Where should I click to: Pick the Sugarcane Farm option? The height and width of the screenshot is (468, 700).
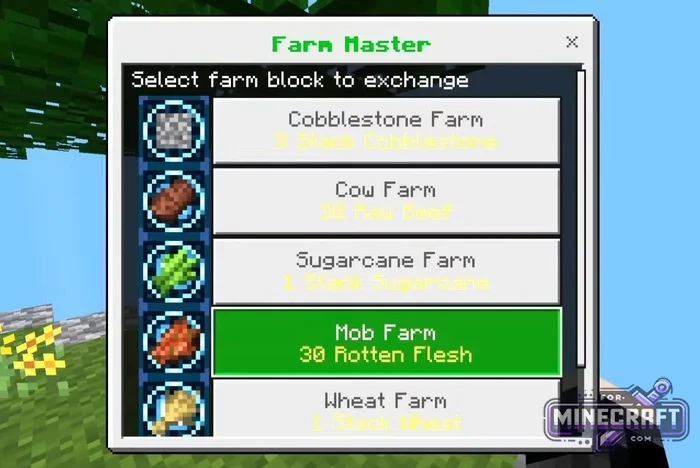(x=386, y=272)
